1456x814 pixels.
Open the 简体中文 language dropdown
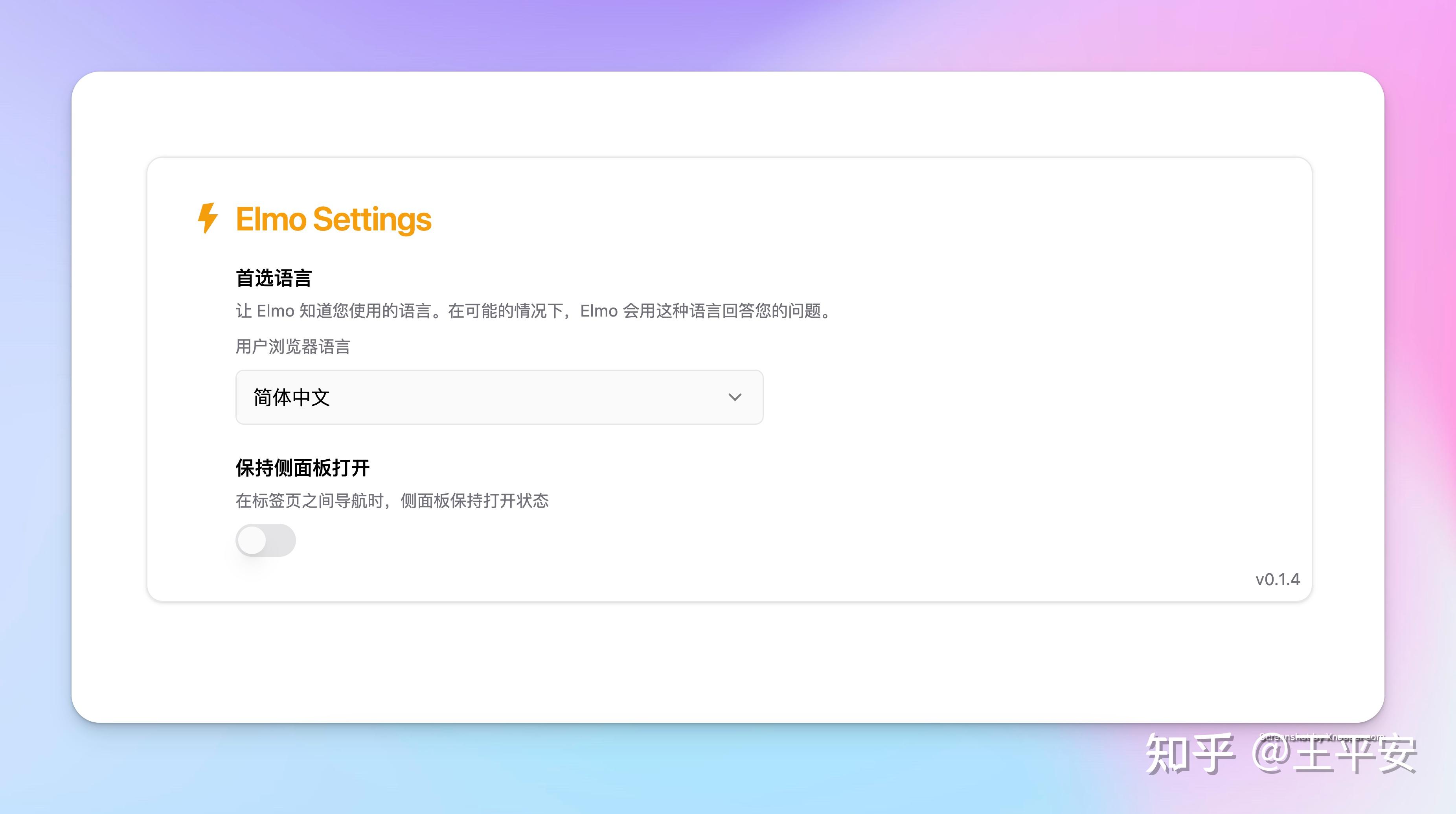click(x=498, y=397)
